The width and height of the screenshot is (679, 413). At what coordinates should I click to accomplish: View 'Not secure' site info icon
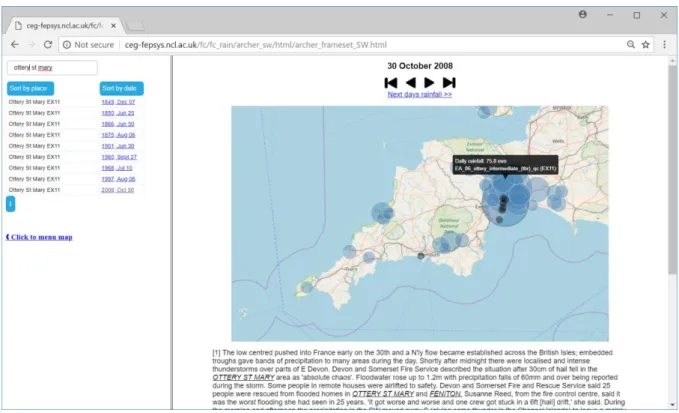click(67, 45)
